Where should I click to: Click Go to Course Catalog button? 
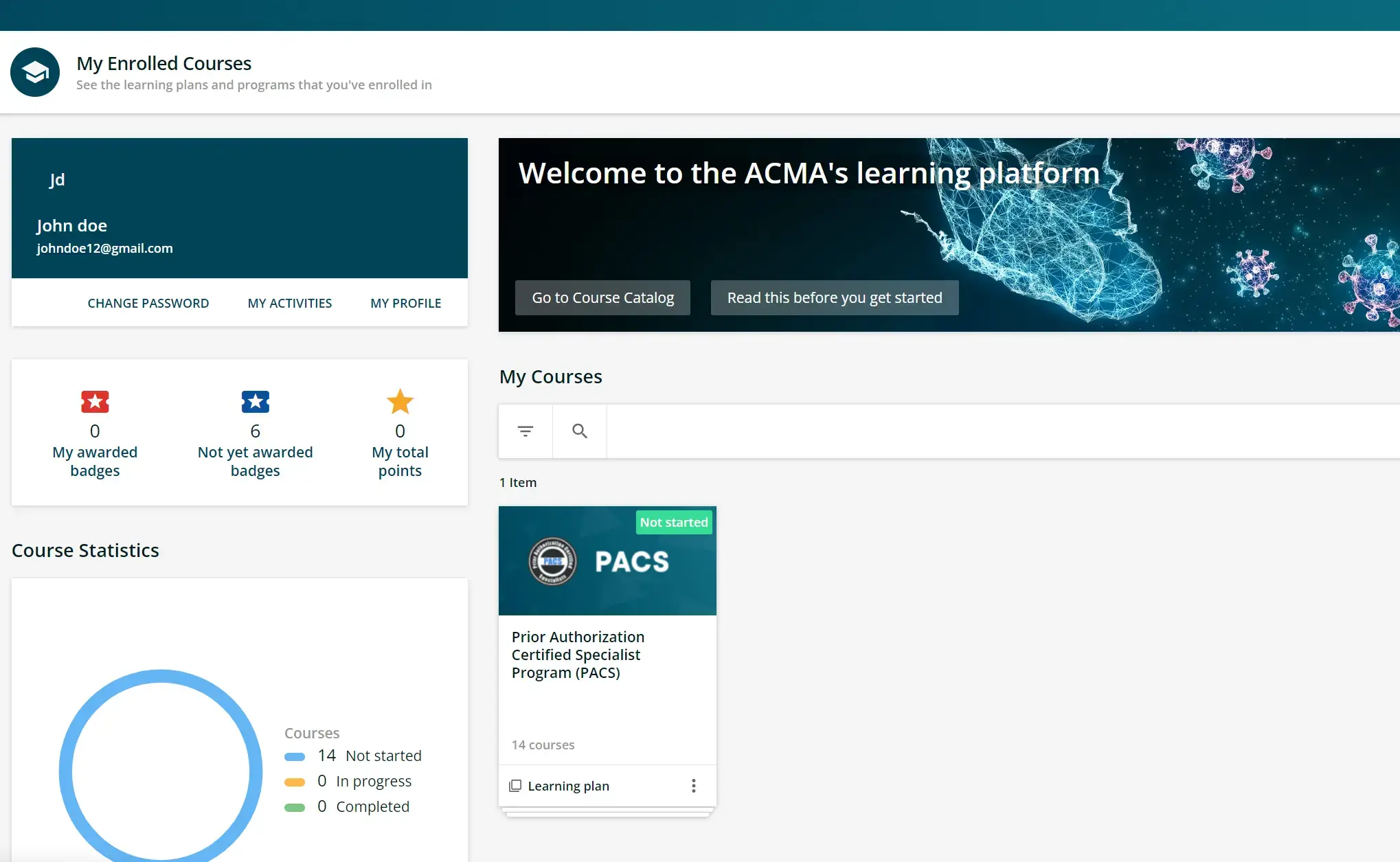602,297
